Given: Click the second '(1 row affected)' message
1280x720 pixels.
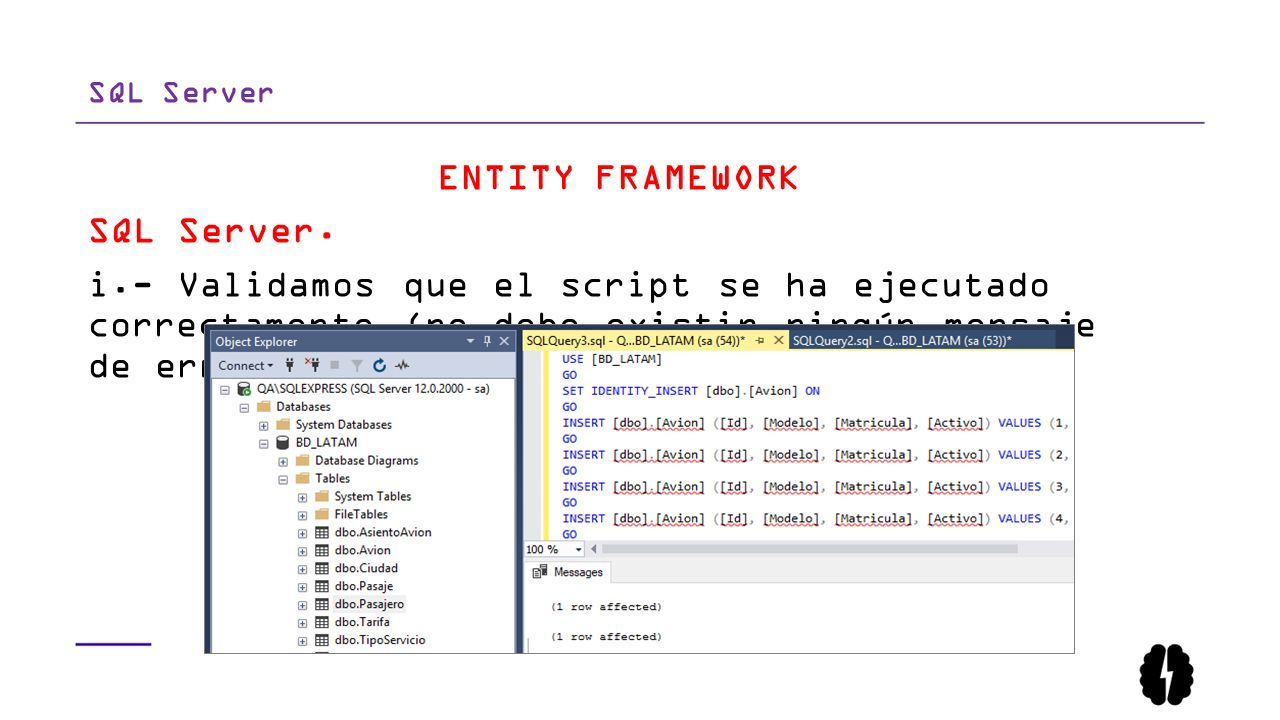Looking at the screenshot, I should pyautogui.click(x=606, y=637).
